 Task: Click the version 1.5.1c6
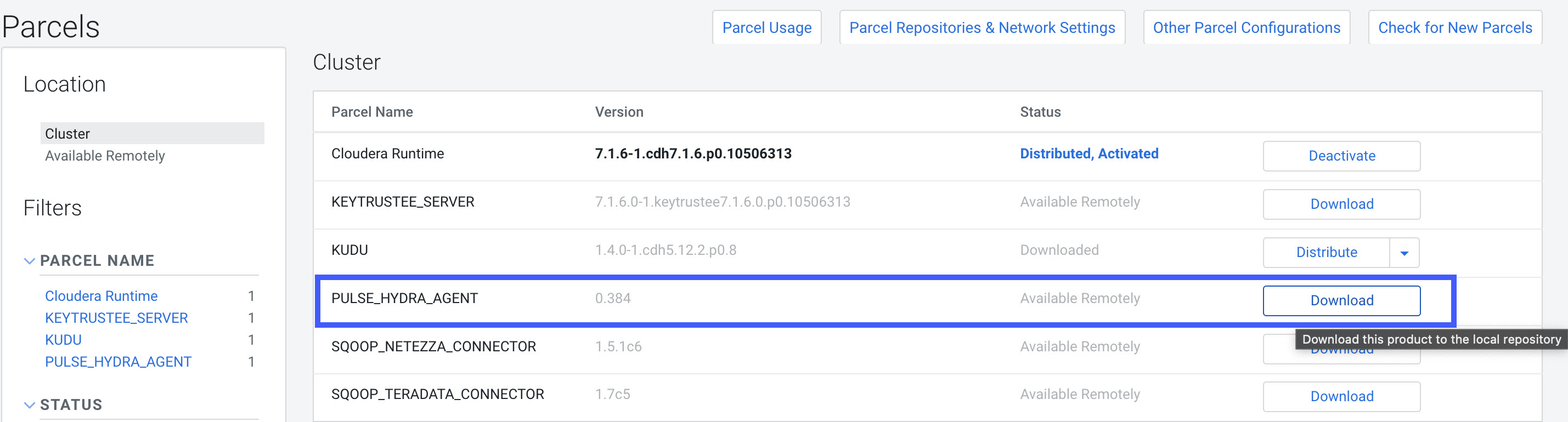[618, 346]
